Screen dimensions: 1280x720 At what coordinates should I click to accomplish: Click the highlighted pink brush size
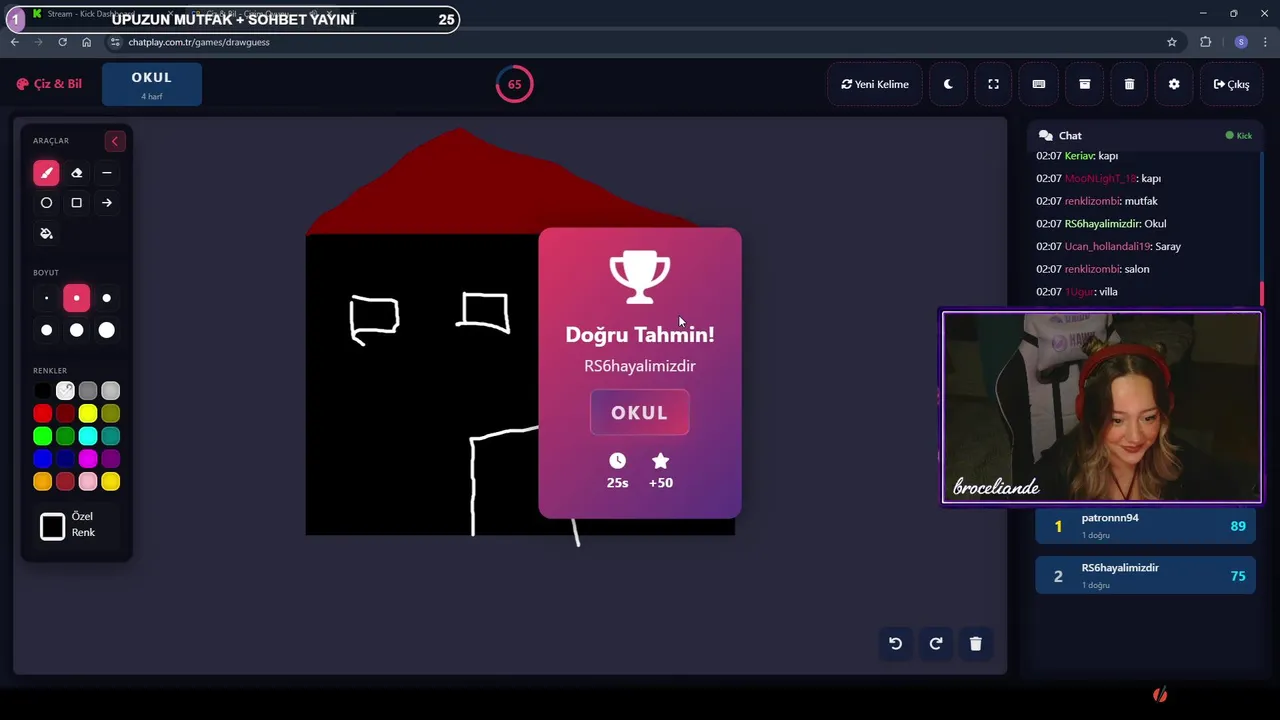pos(76,298)
